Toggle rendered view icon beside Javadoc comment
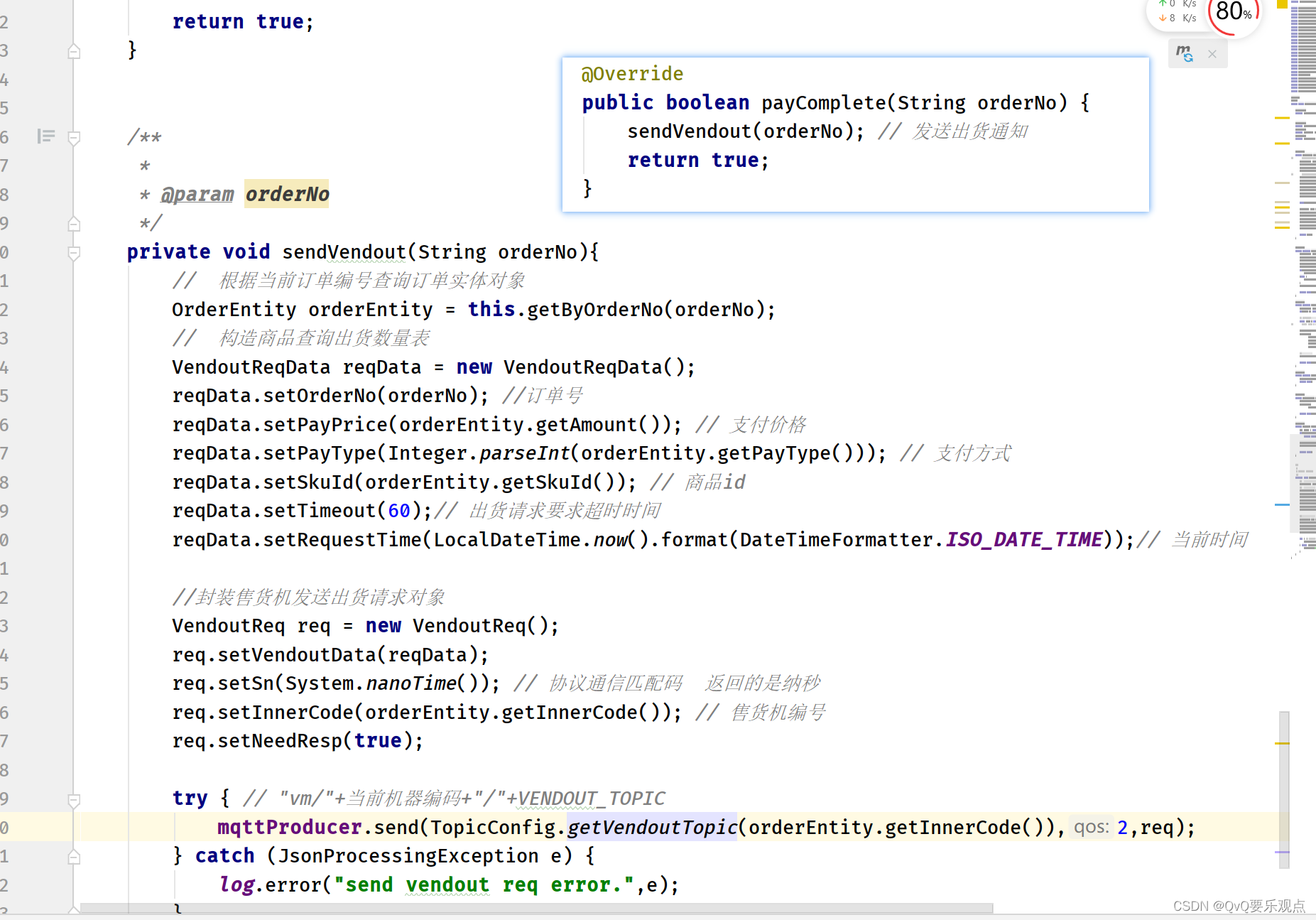Image resolution: width=1316 pixels, height=920 pixels. 46,136
